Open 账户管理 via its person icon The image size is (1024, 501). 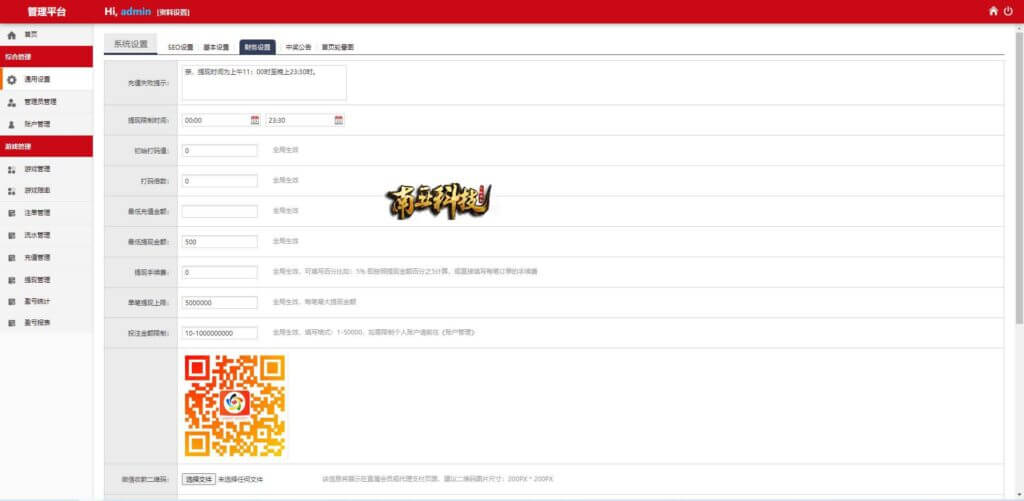click(11, 124)
